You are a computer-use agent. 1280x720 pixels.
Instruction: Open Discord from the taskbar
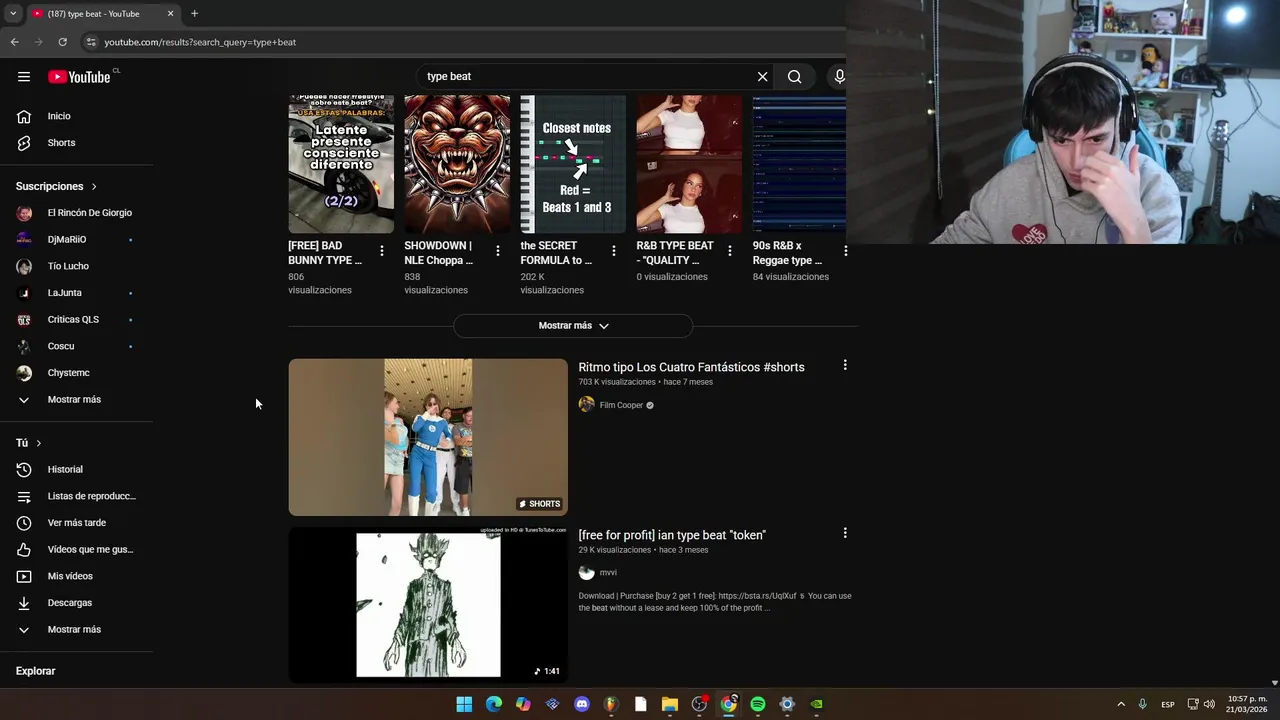tap(582, 704)
